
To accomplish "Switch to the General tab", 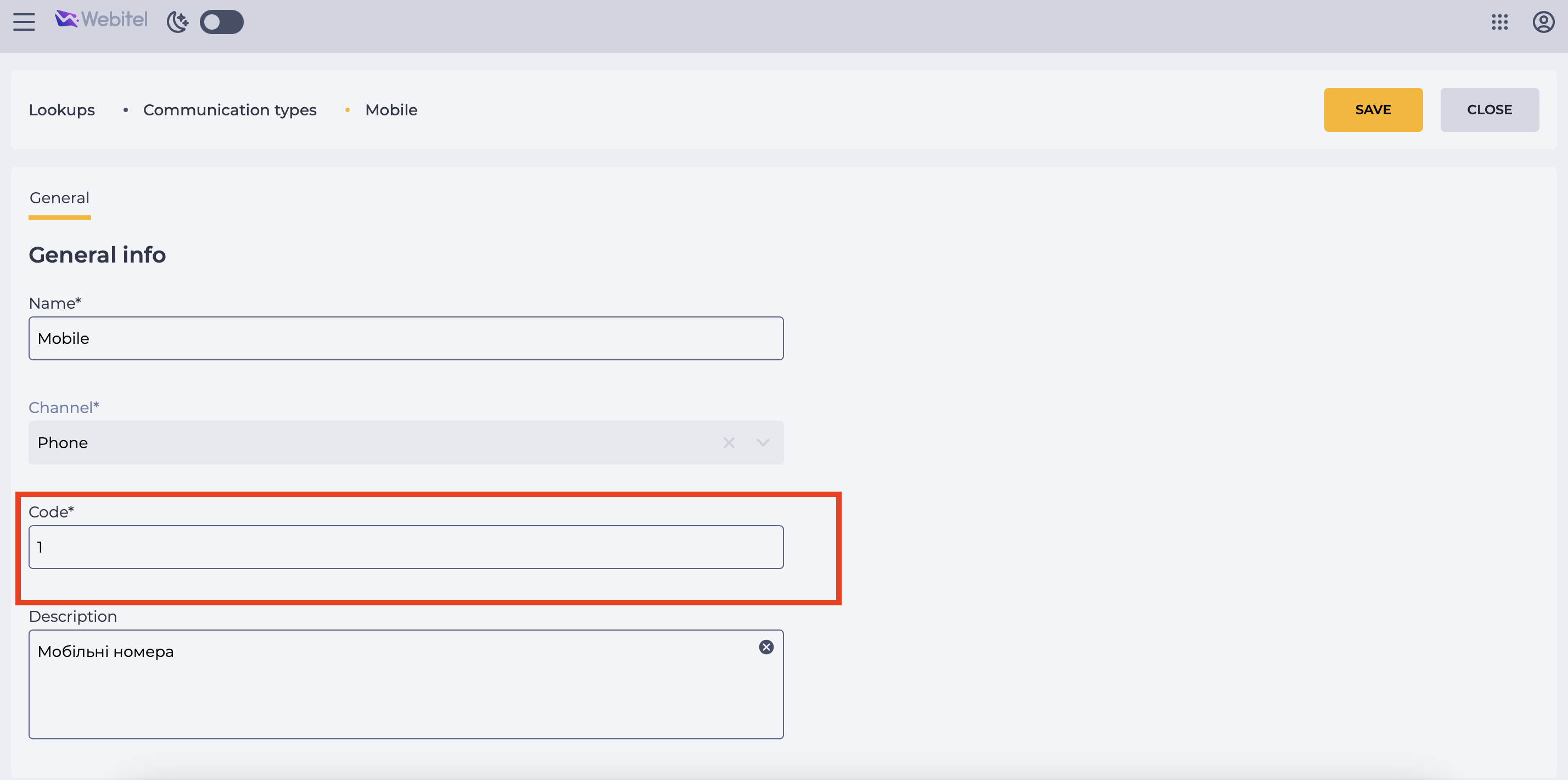I will (x=60, y=198).
